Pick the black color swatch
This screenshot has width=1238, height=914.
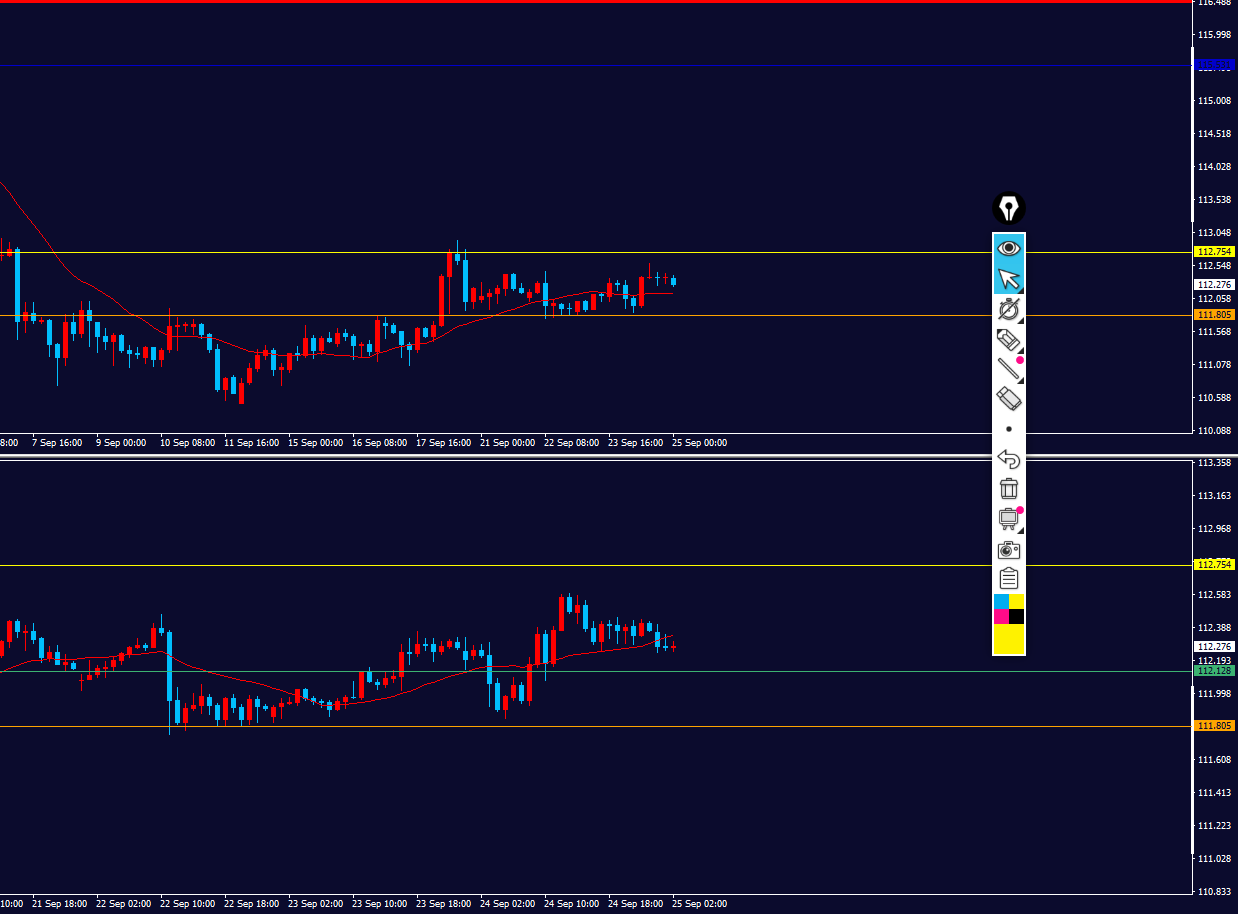1017,616
